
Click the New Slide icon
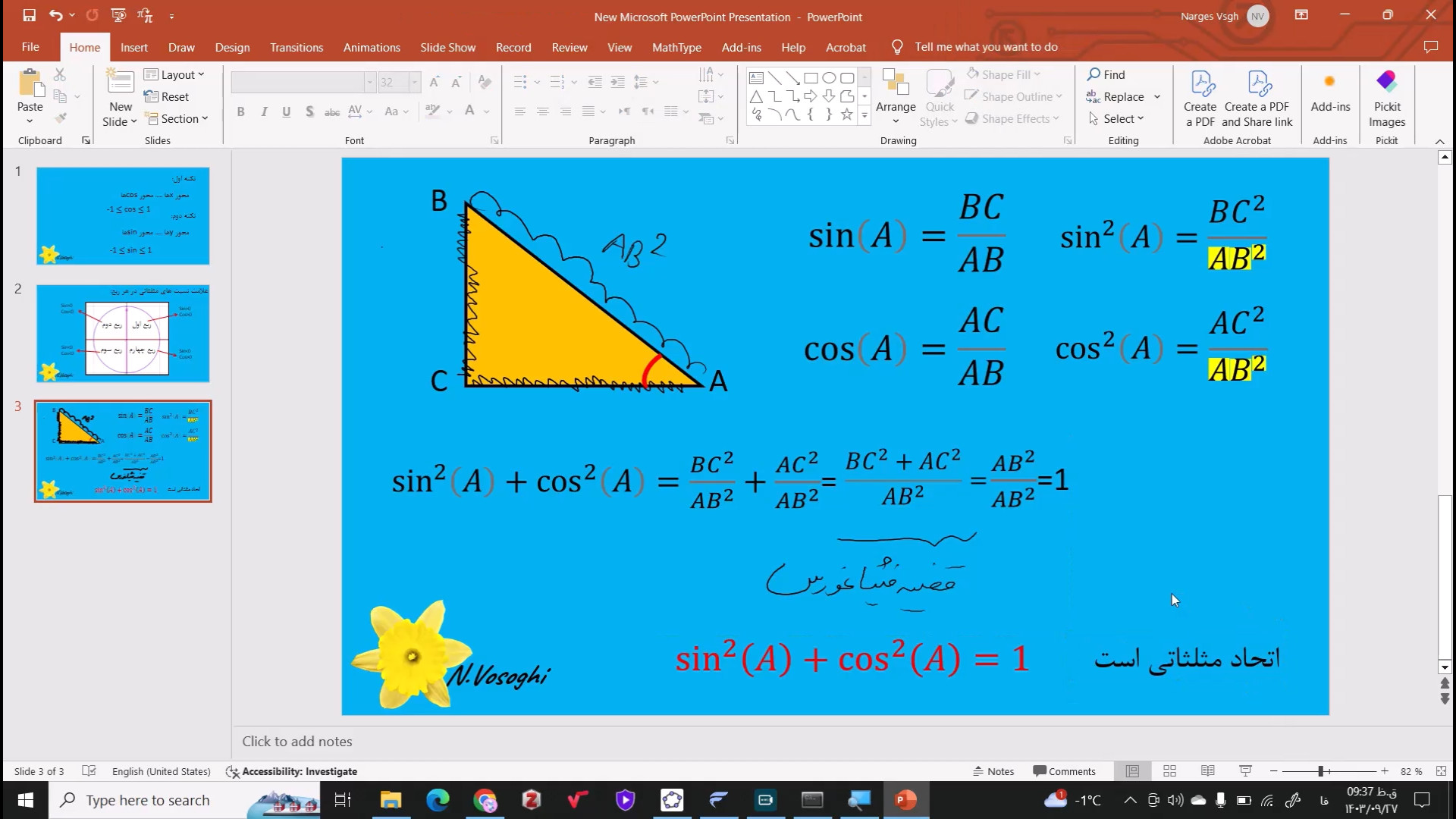[x=120, y=82]
